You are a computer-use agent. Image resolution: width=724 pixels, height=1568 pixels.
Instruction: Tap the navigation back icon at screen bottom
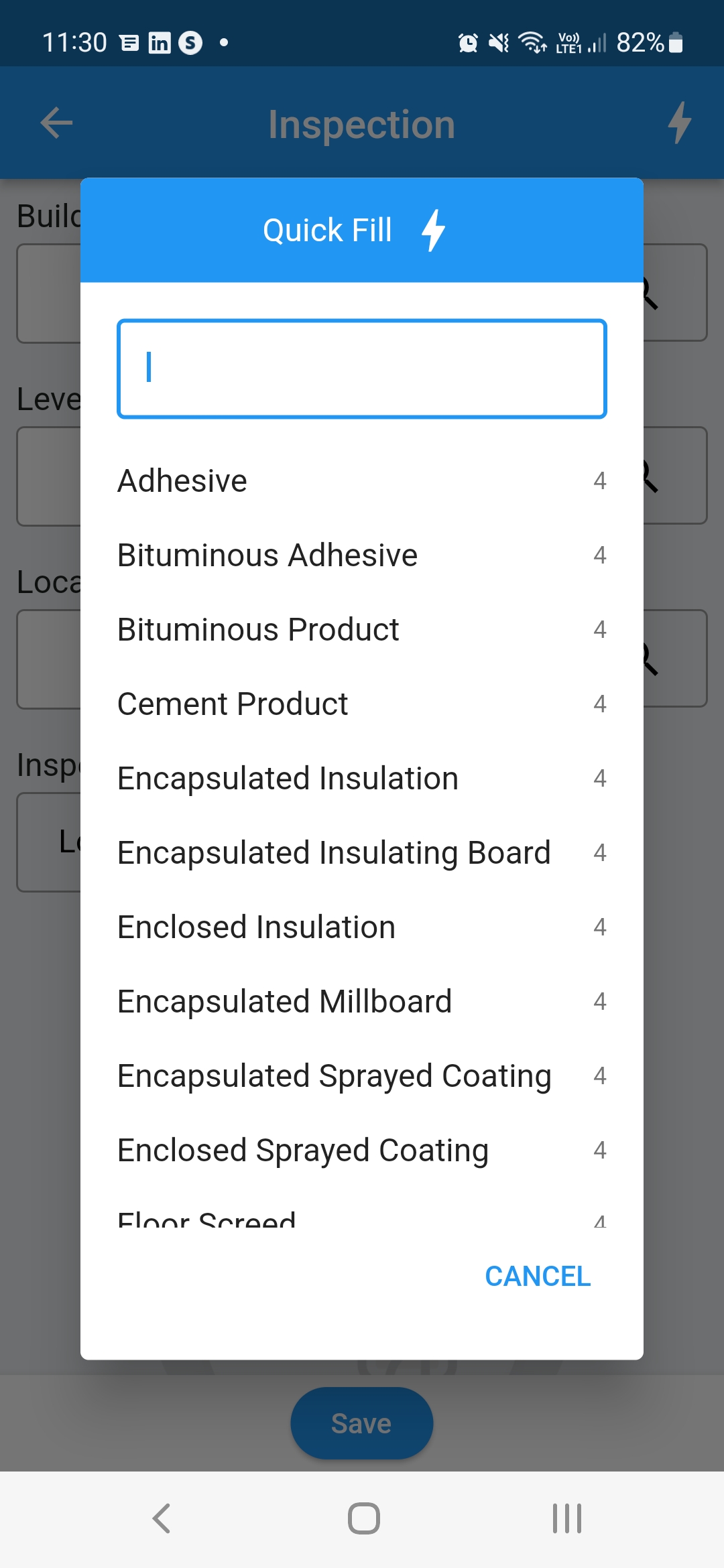click(x=160, y=1518)
